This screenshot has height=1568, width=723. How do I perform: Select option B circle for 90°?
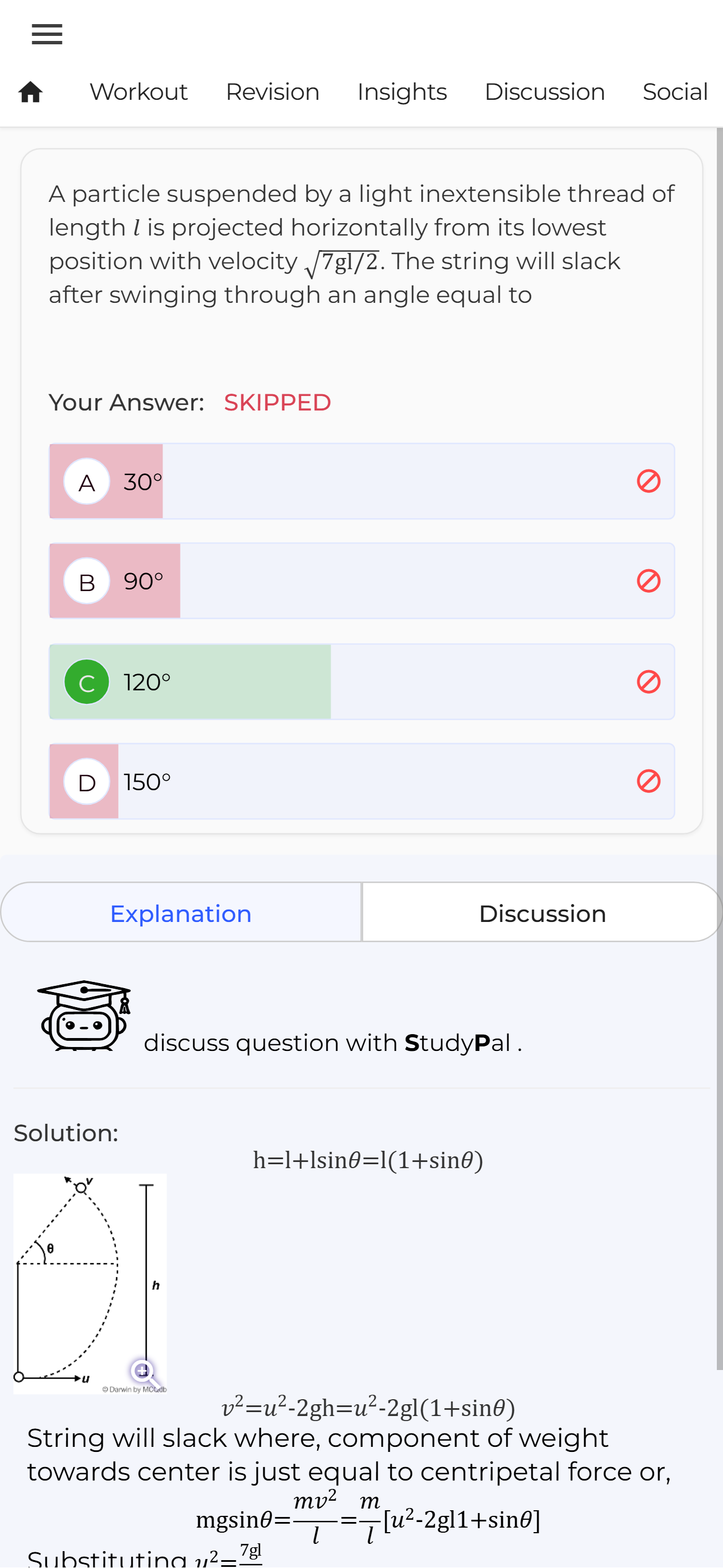pos(87,582)
